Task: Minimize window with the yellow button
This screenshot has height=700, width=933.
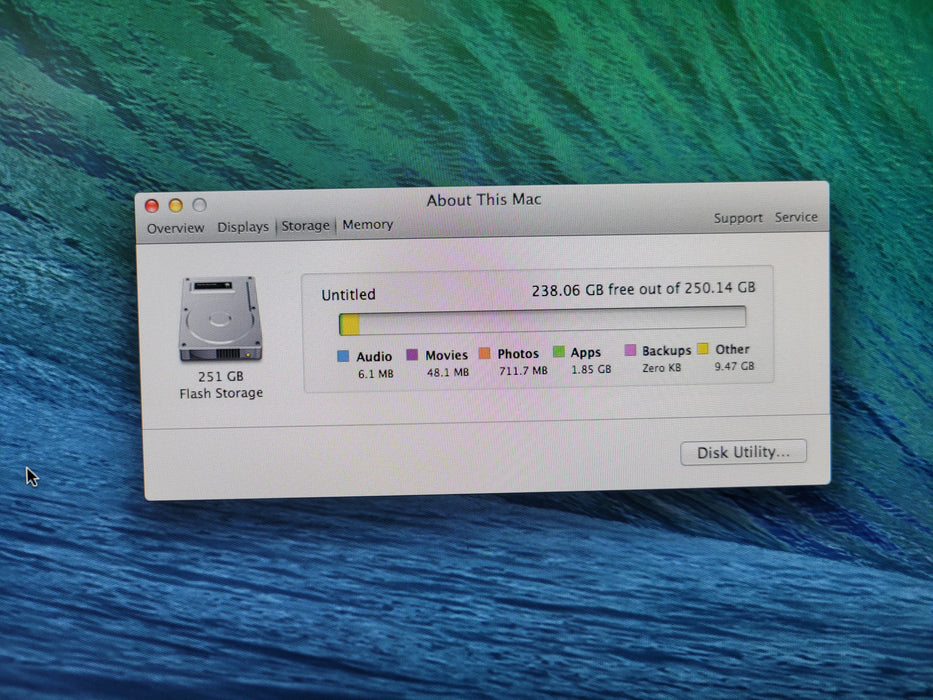Action: (176, 205)
